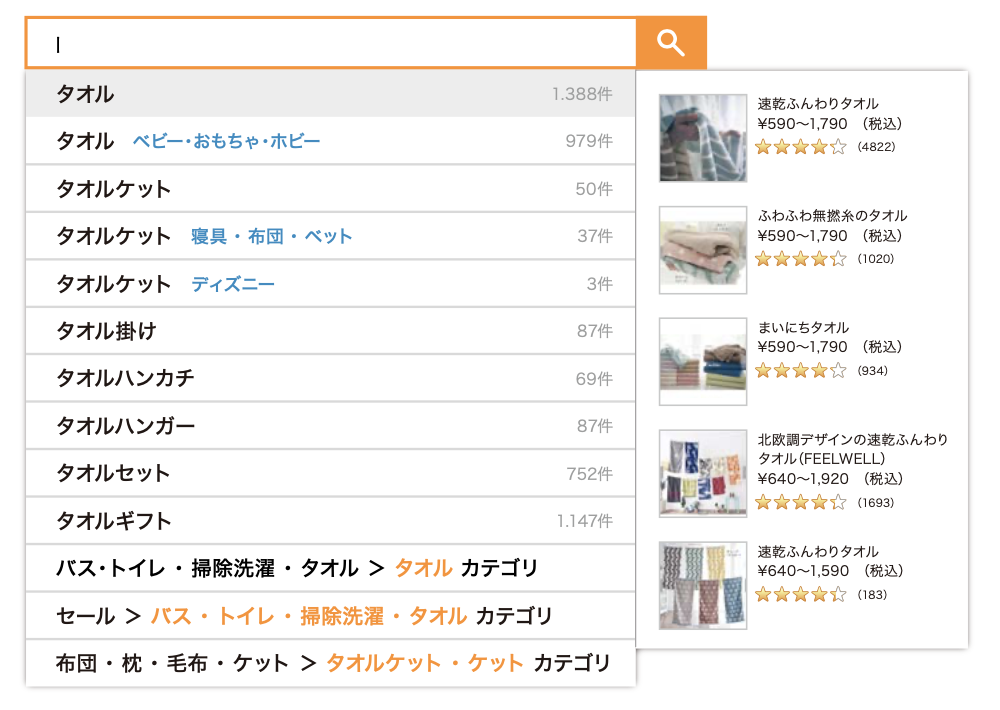Viewport: 1000px width, 710px height.
Task: Choose the タオルハンガー suggestion
Action: click(x=330, y=425)
